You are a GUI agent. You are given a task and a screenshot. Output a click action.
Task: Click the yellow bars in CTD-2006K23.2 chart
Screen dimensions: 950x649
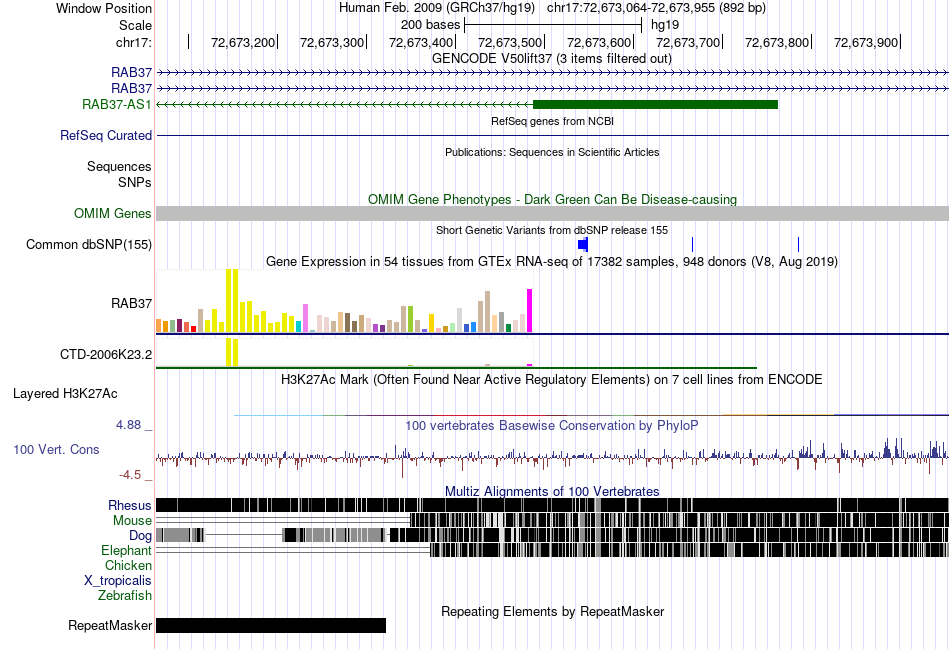pos(232,352)
